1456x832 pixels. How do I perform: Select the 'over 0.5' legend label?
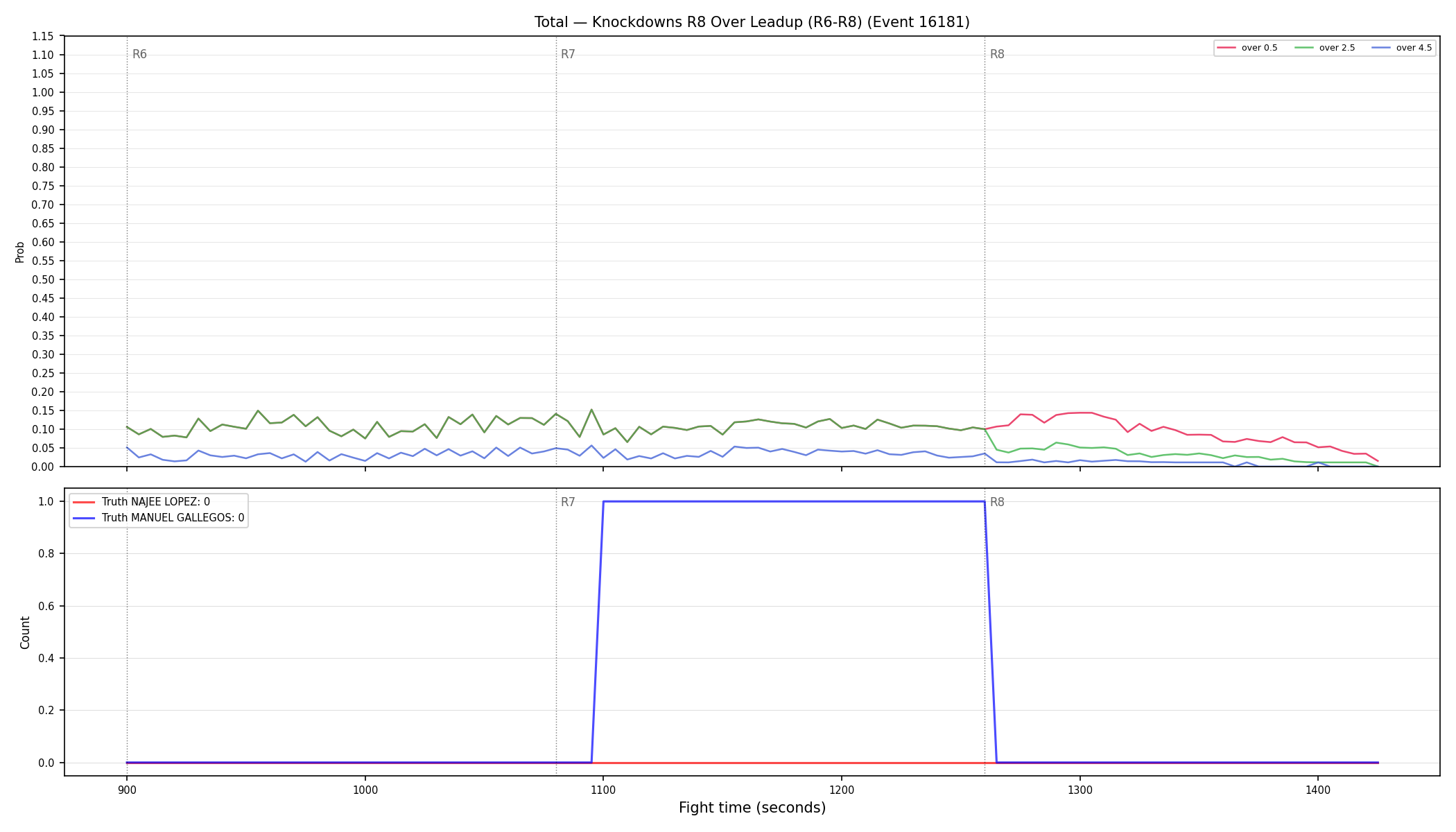(1259, 48)
